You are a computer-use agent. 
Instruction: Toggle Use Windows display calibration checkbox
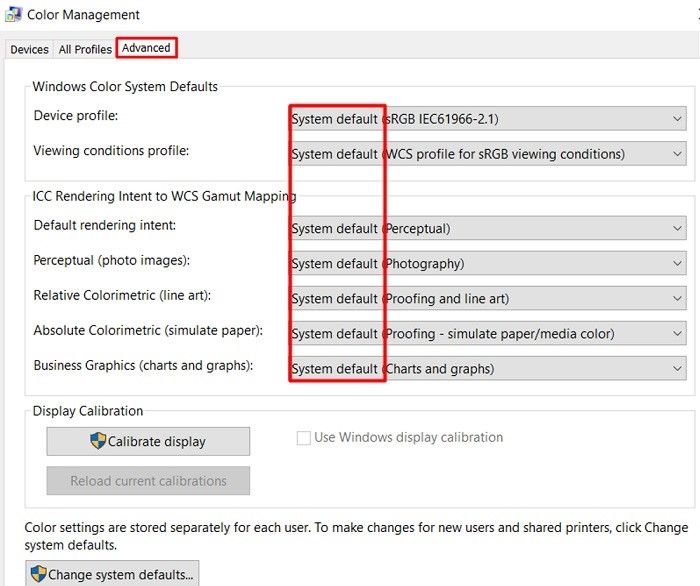click(305, 438)
